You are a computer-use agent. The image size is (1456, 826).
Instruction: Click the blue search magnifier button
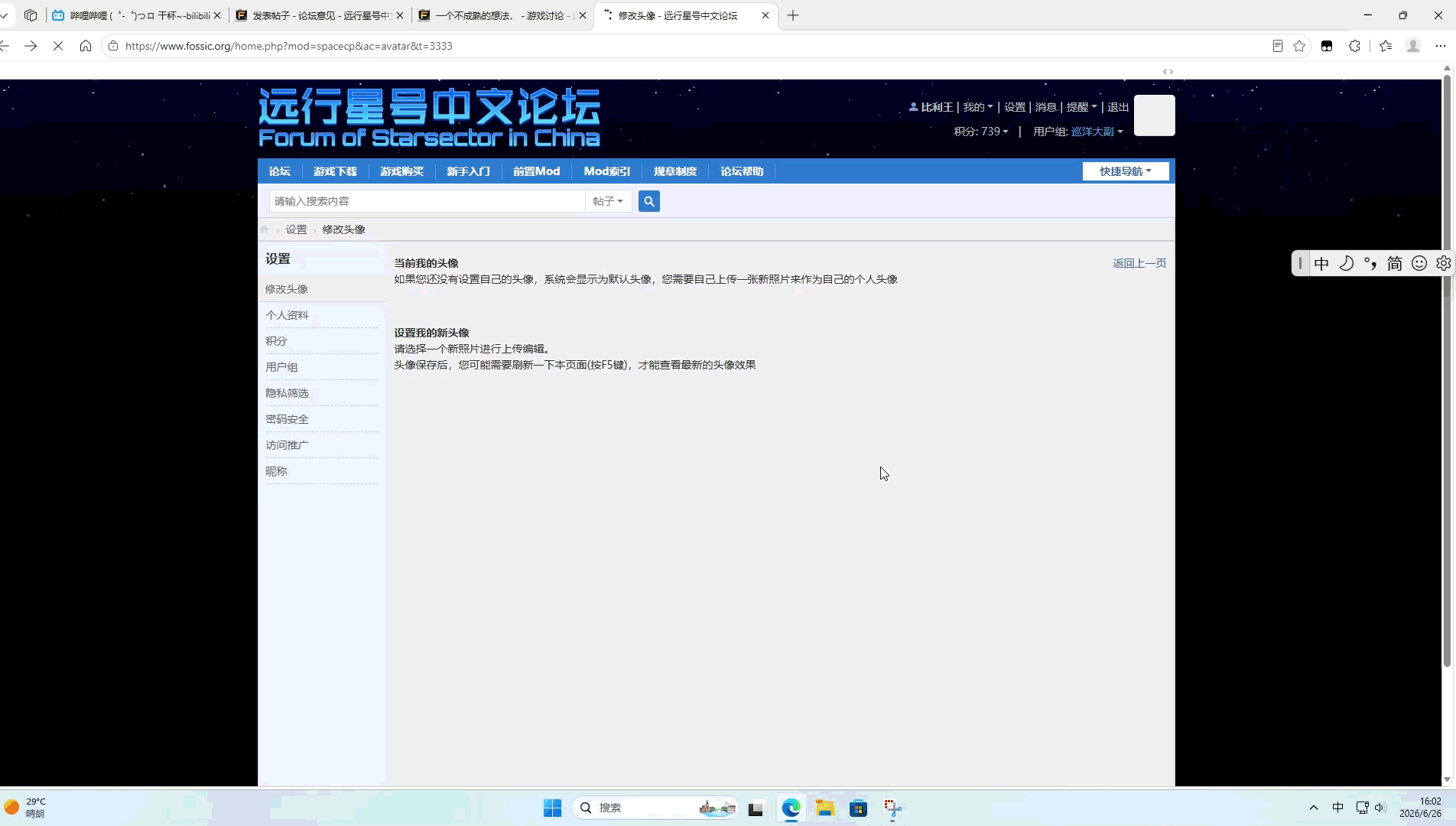[649, 201]
